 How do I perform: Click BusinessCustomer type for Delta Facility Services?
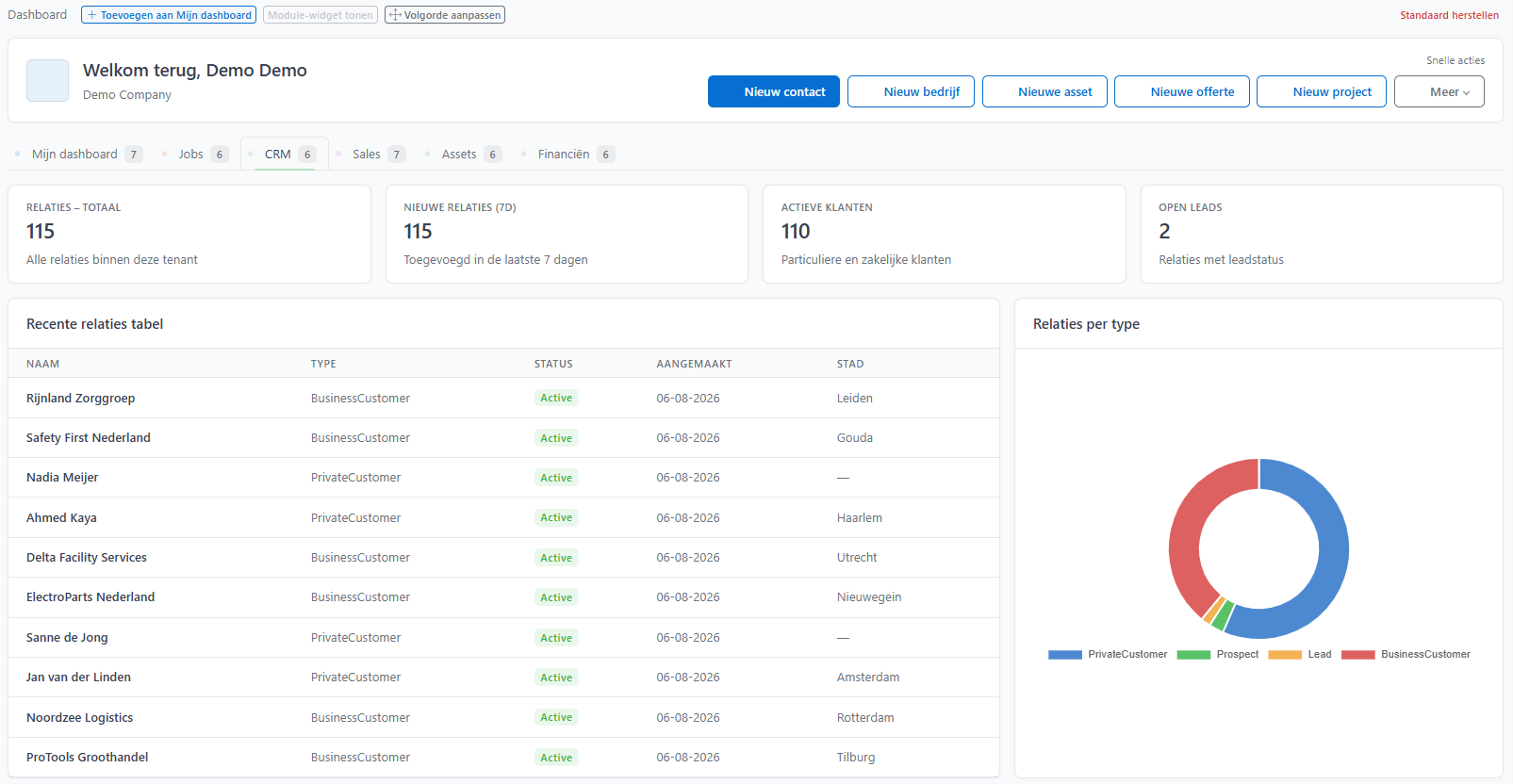click(x=360, y=557)
